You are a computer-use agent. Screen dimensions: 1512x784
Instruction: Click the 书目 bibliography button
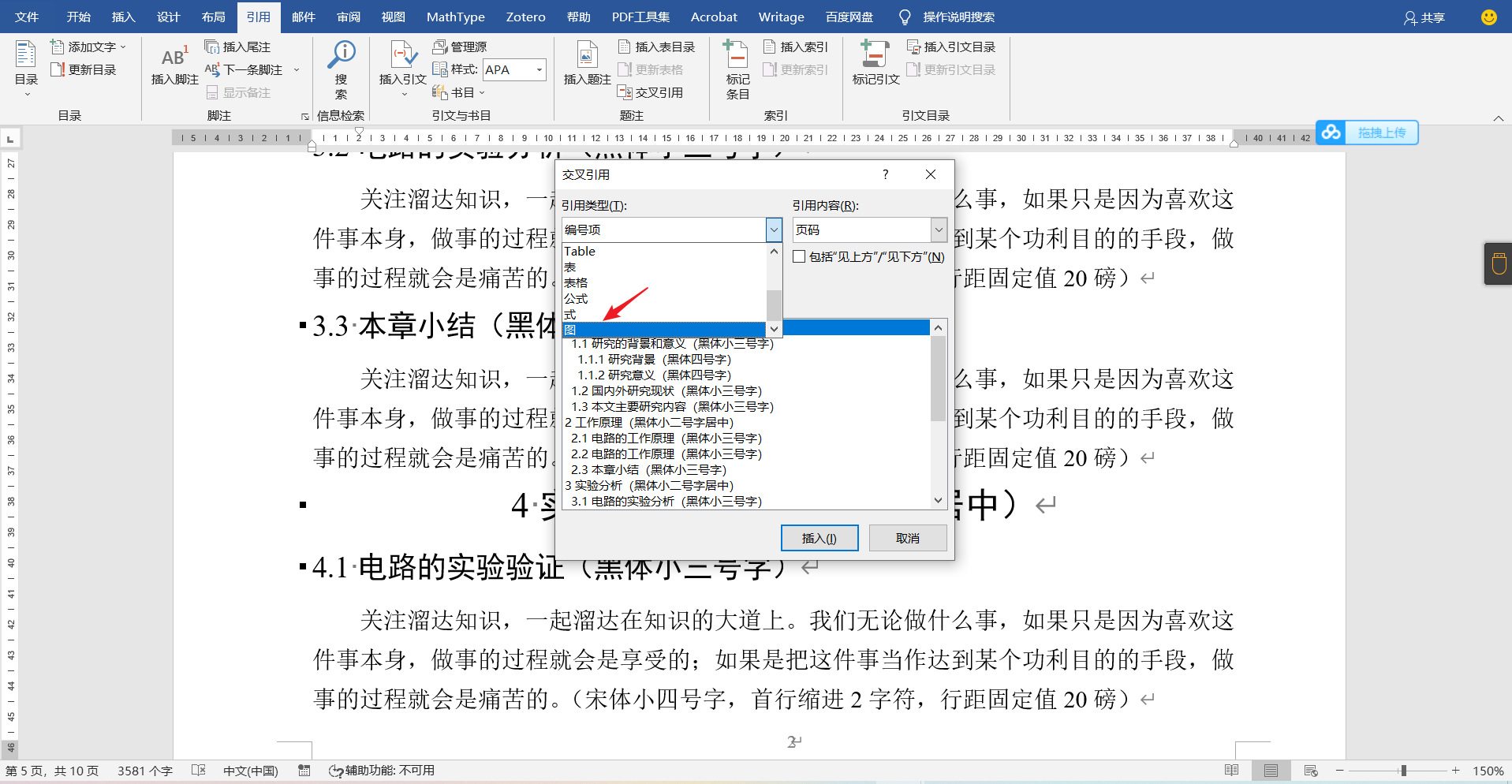(x=458, y=93)
